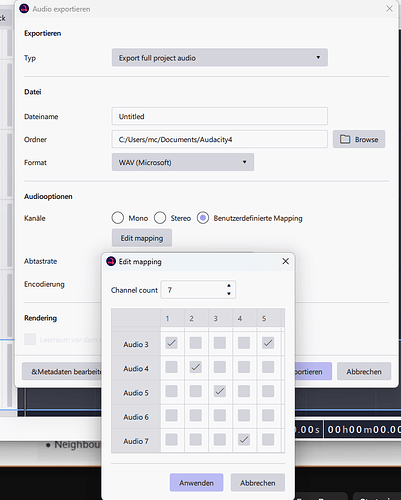Uncheck Audio 4 channel 2 checkbox
401x500 pixels.
coord(196,367)
